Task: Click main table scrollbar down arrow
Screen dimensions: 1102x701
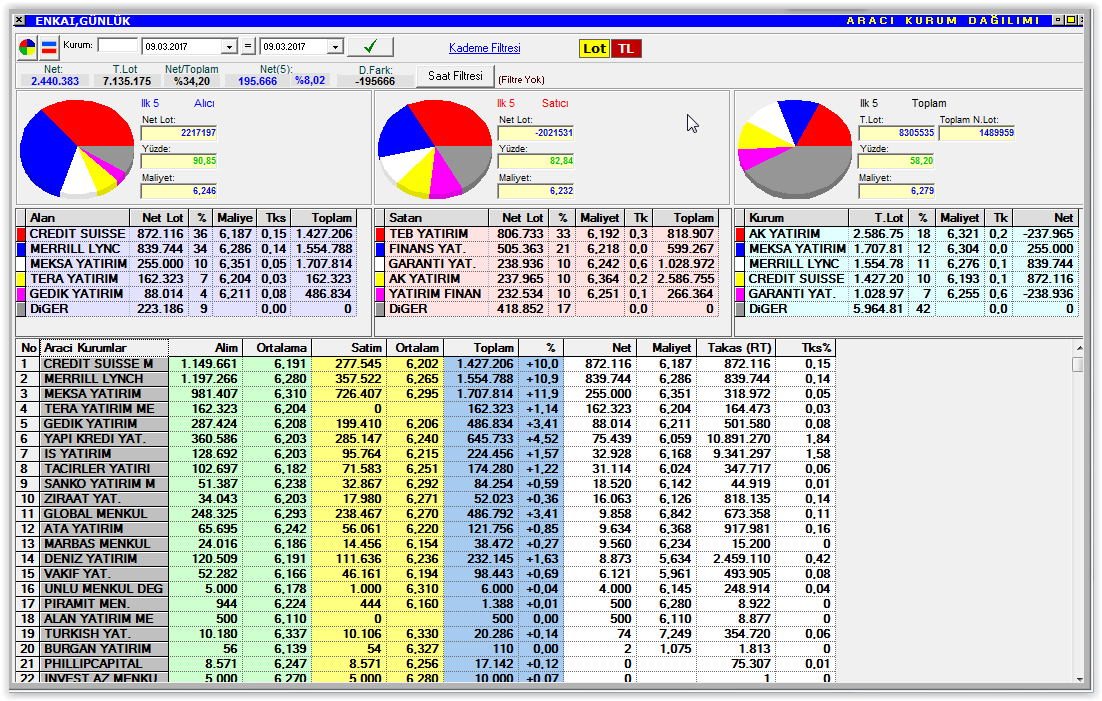Action: (1079, 679)
